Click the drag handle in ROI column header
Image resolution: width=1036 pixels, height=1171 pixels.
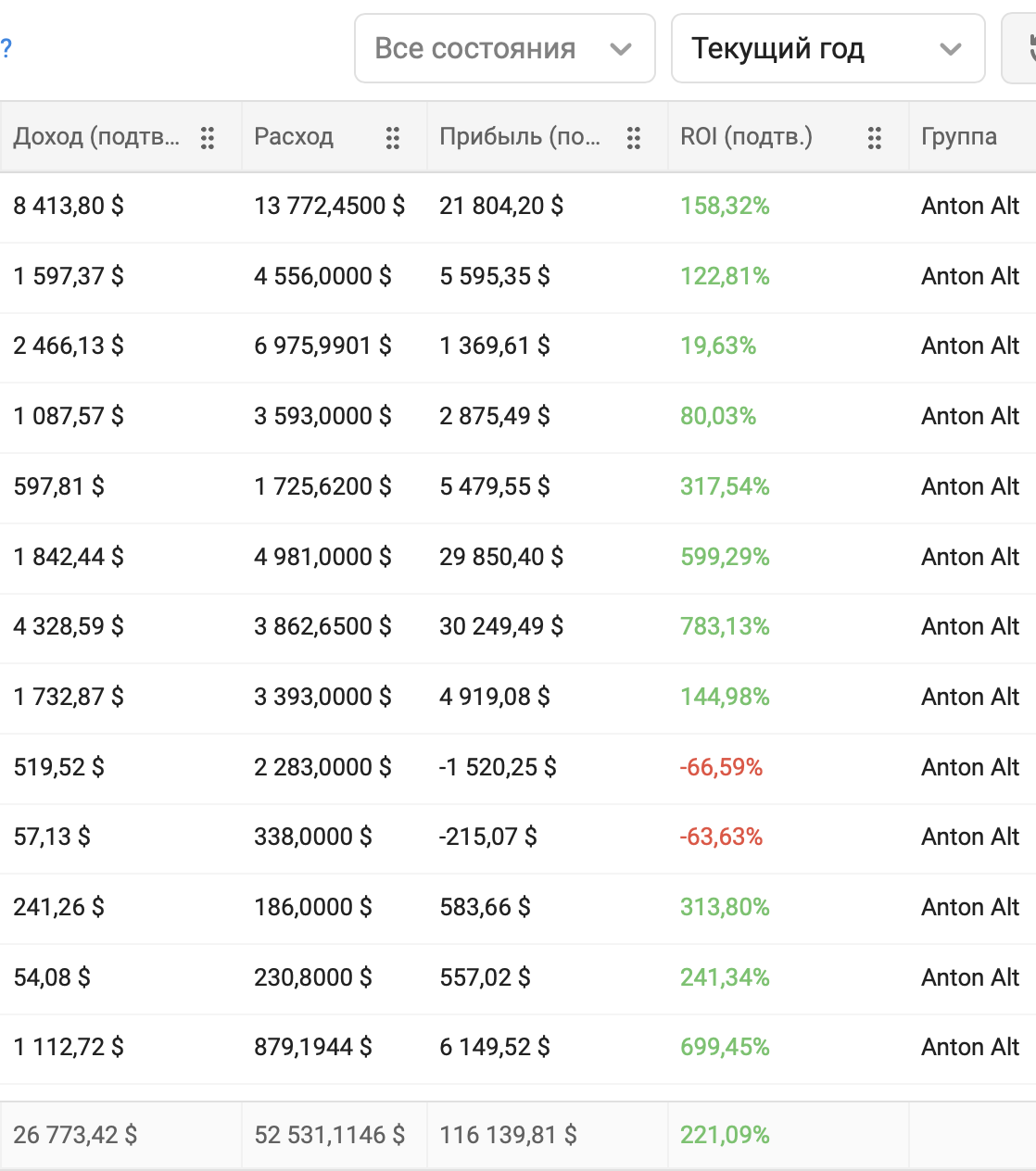(x=875, y=138)
